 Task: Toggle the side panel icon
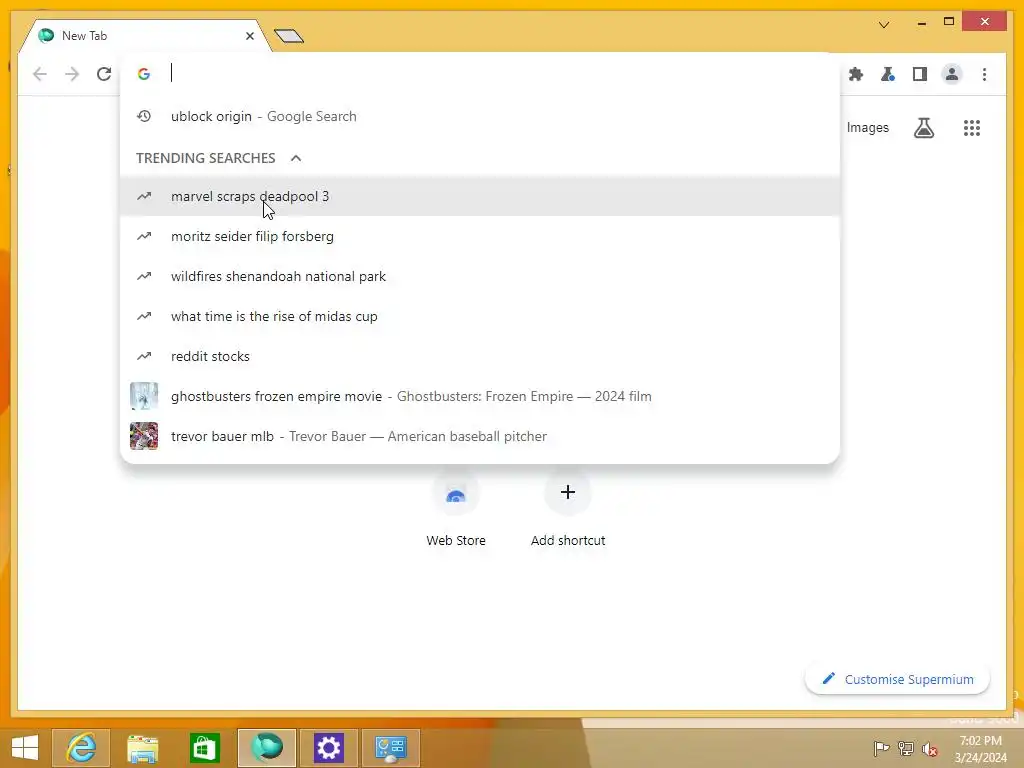click(920, 74)
